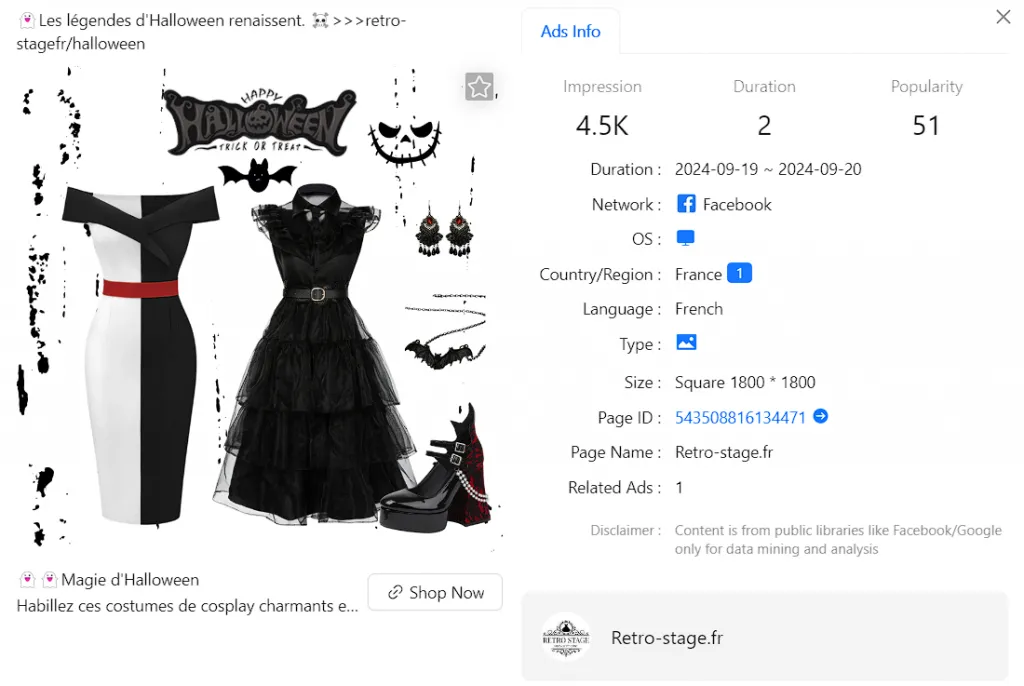Open page via arrow next to Page ID
1024x686 pixels.
tap(820, 416)
